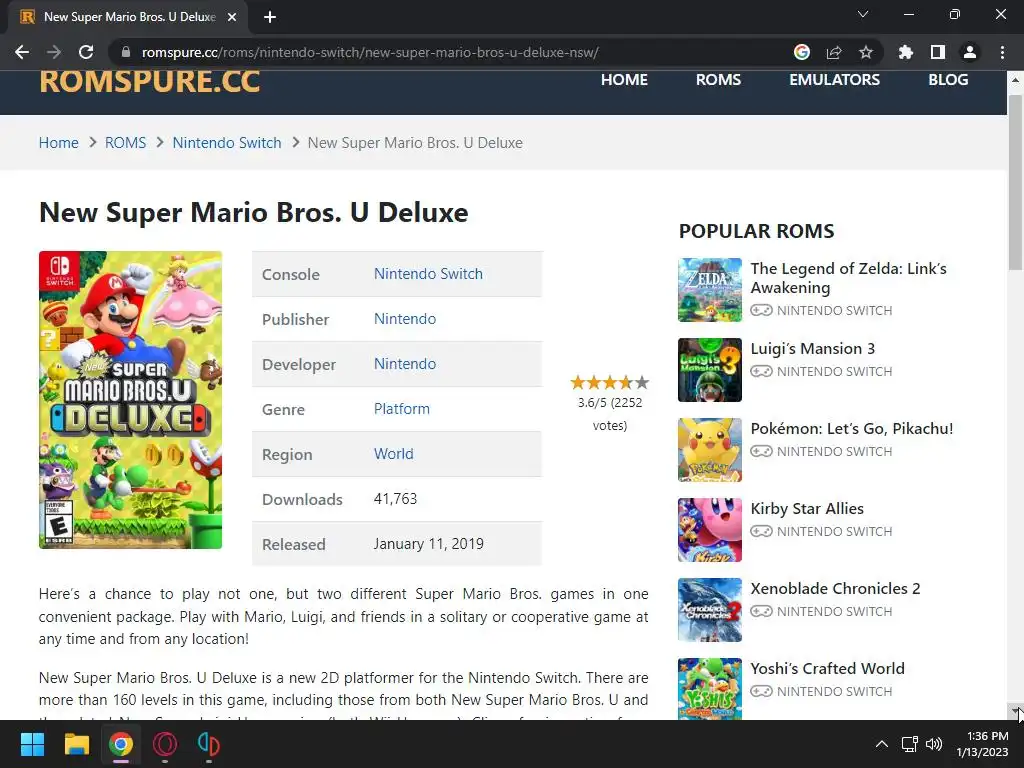The height and width of the screenshot is (768, 1024).
Task: Open the network status tray icon
Action: pyautogui.click(x=910, y=744)
